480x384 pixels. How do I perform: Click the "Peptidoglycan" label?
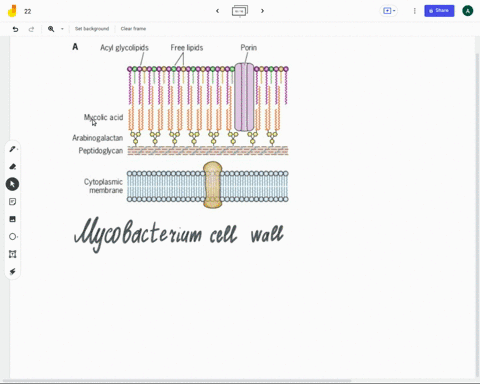click(x=101, y=151)
